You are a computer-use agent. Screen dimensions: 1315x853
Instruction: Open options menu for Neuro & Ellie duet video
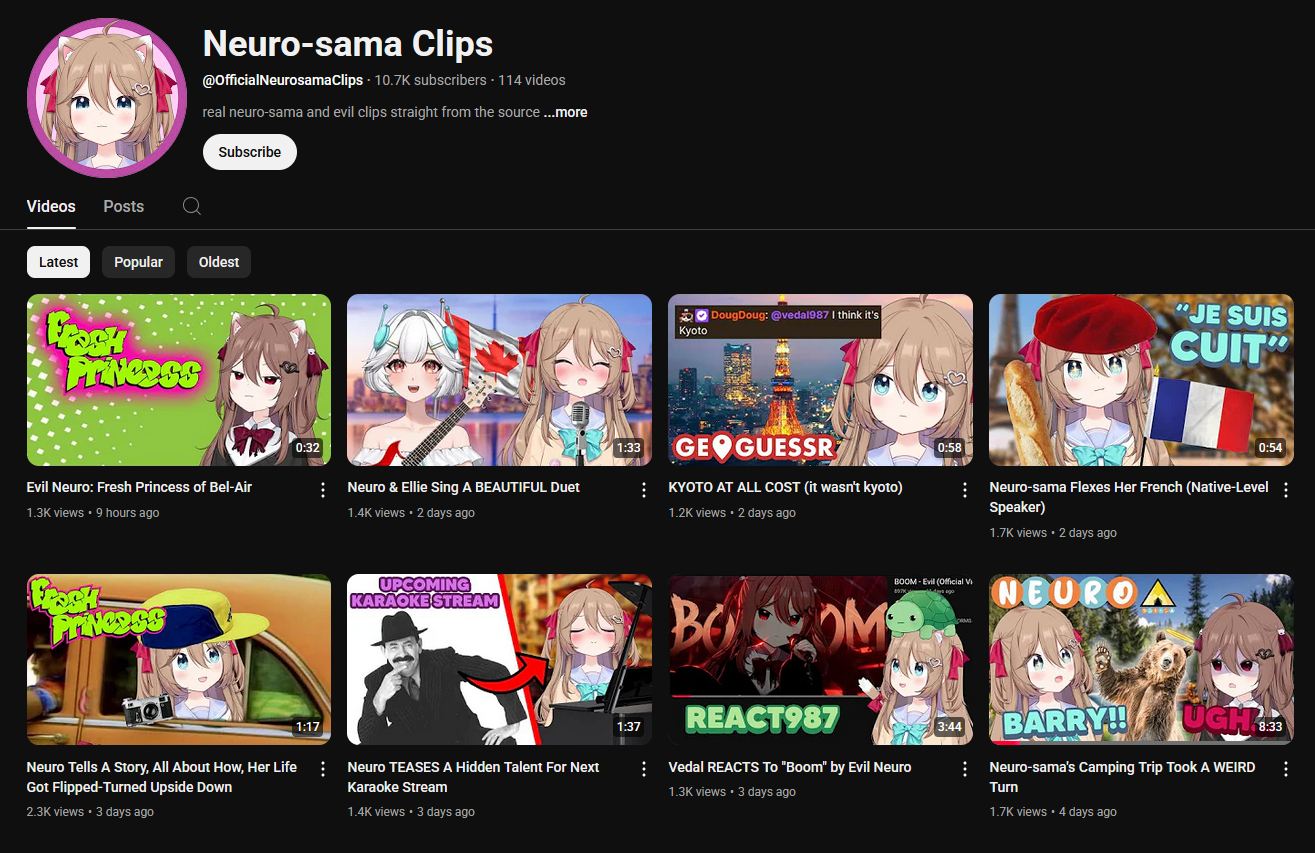click(x=644, y=489)
